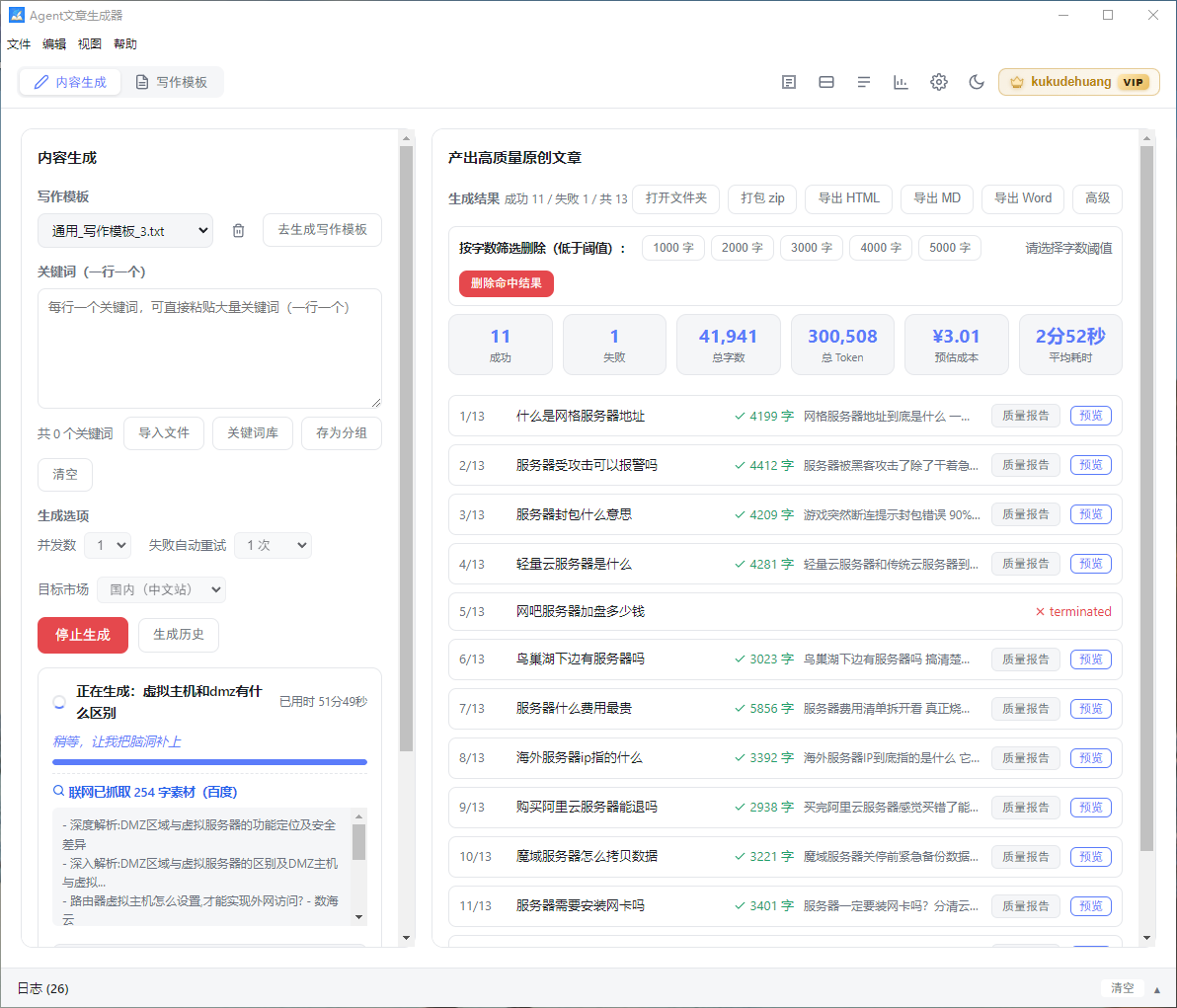Preview article 海外服务器ip指的什么
This screenshot has width=1177, height=1008.
pyautogui.click(x=1091, y=758)
